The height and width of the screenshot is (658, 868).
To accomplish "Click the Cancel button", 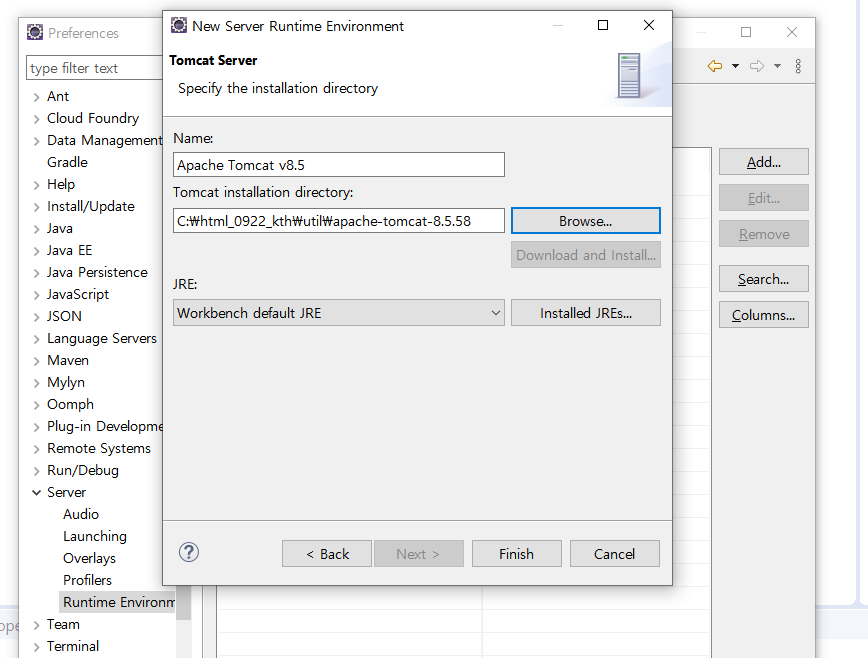I will 614,554.
